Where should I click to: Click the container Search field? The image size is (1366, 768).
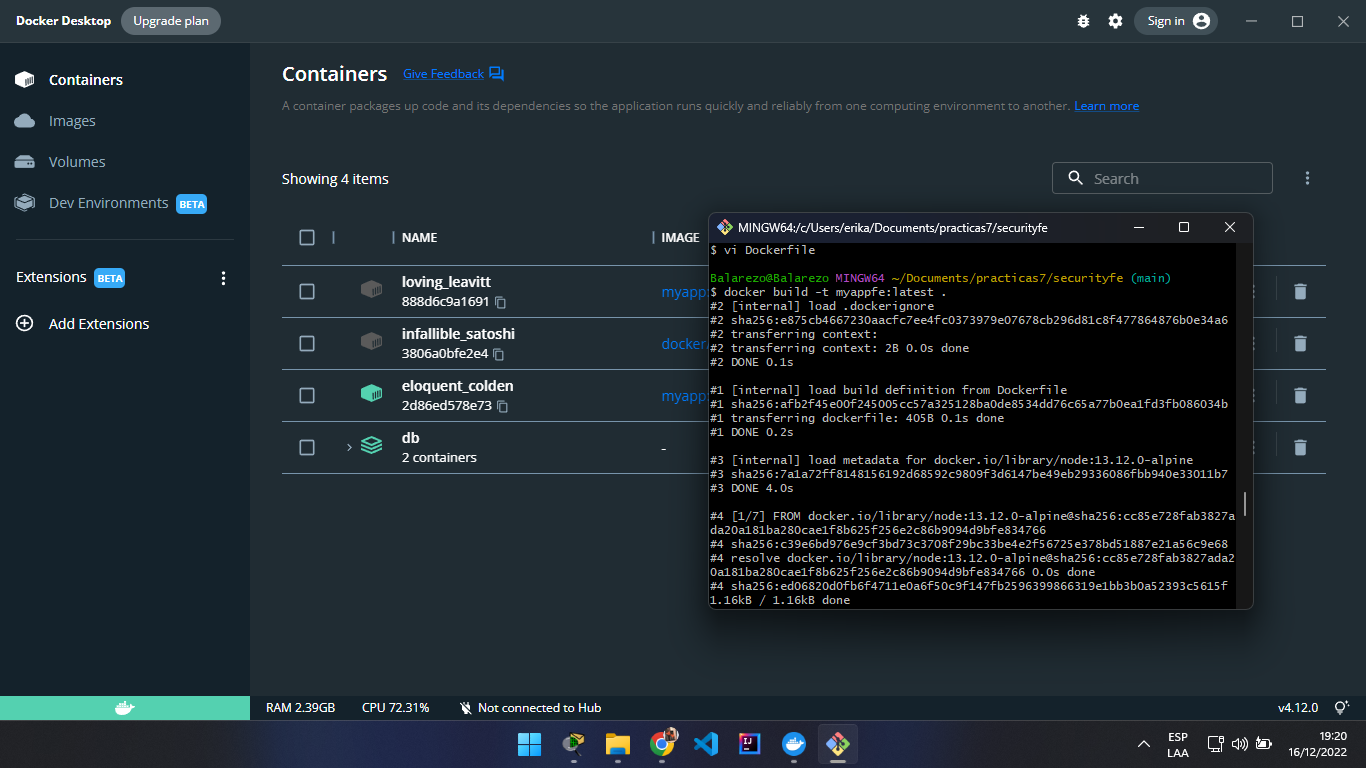pyautogui.click(x=1161, y=177)
